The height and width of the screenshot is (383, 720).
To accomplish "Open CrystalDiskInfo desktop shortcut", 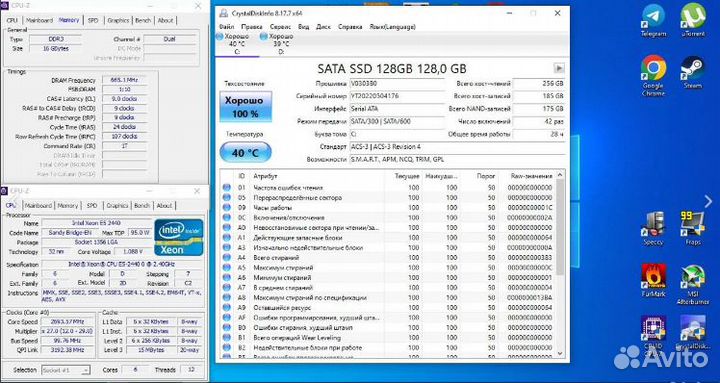I will [x=692, y=332].
